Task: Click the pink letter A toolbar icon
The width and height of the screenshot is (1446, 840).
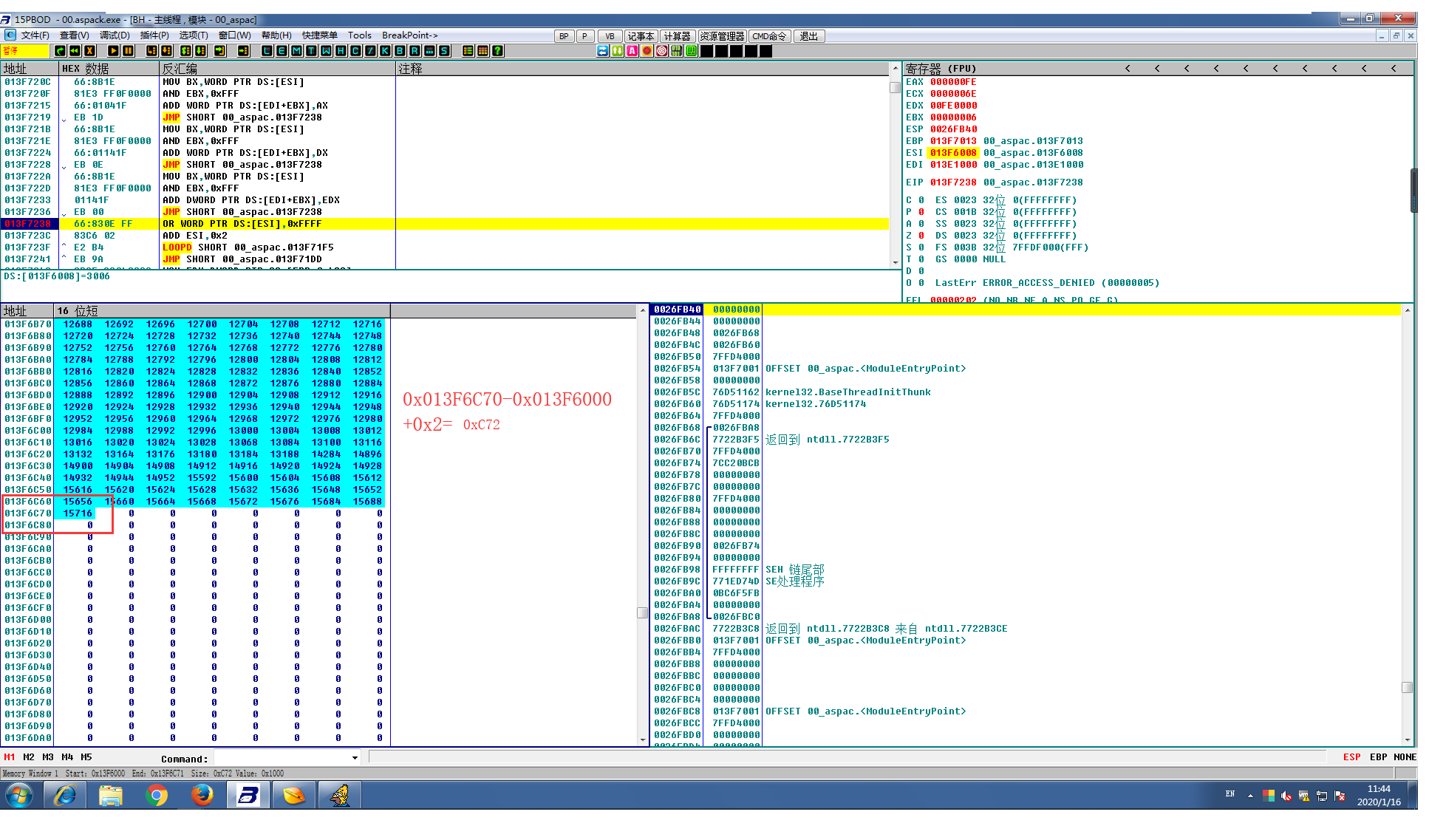Action: (x=632, y=51)
